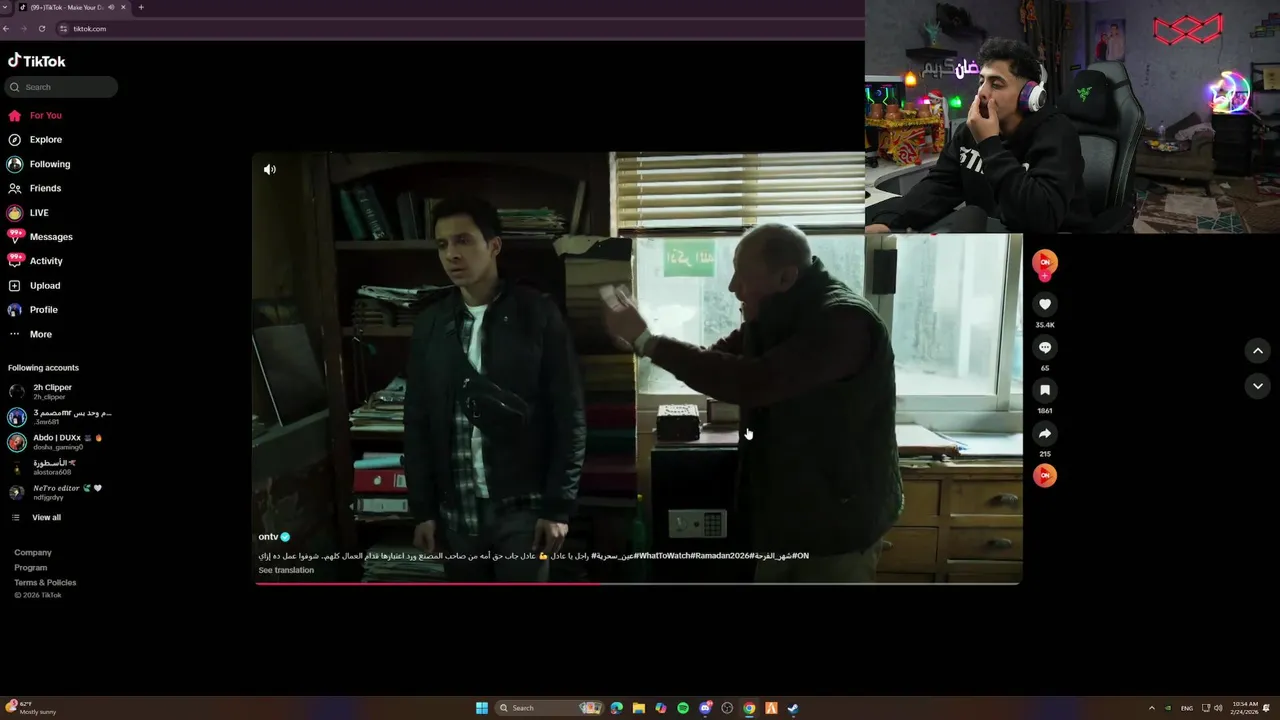This screenshot has height=720, width=1280.
Task: Open the Explore page
Action: click(35, 140)
